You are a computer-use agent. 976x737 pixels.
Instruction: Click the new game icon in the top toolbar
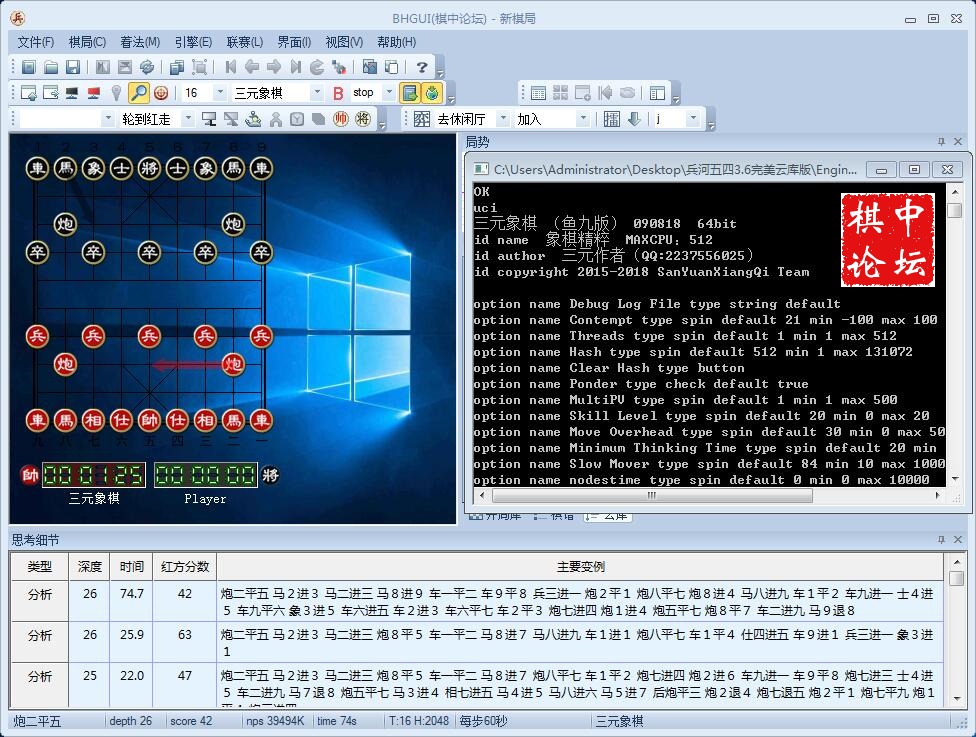(x=29, y=67)
